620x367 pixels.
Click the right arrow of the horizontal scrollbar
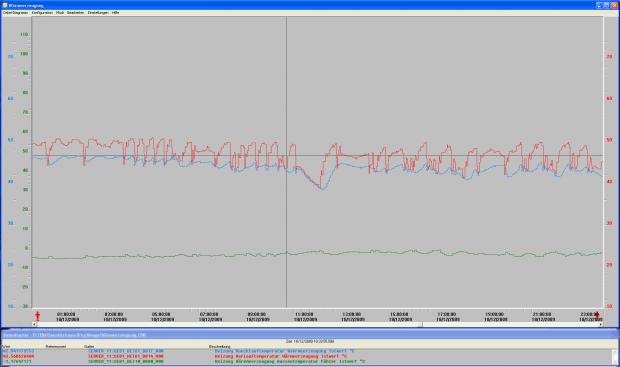coord(601,324)
